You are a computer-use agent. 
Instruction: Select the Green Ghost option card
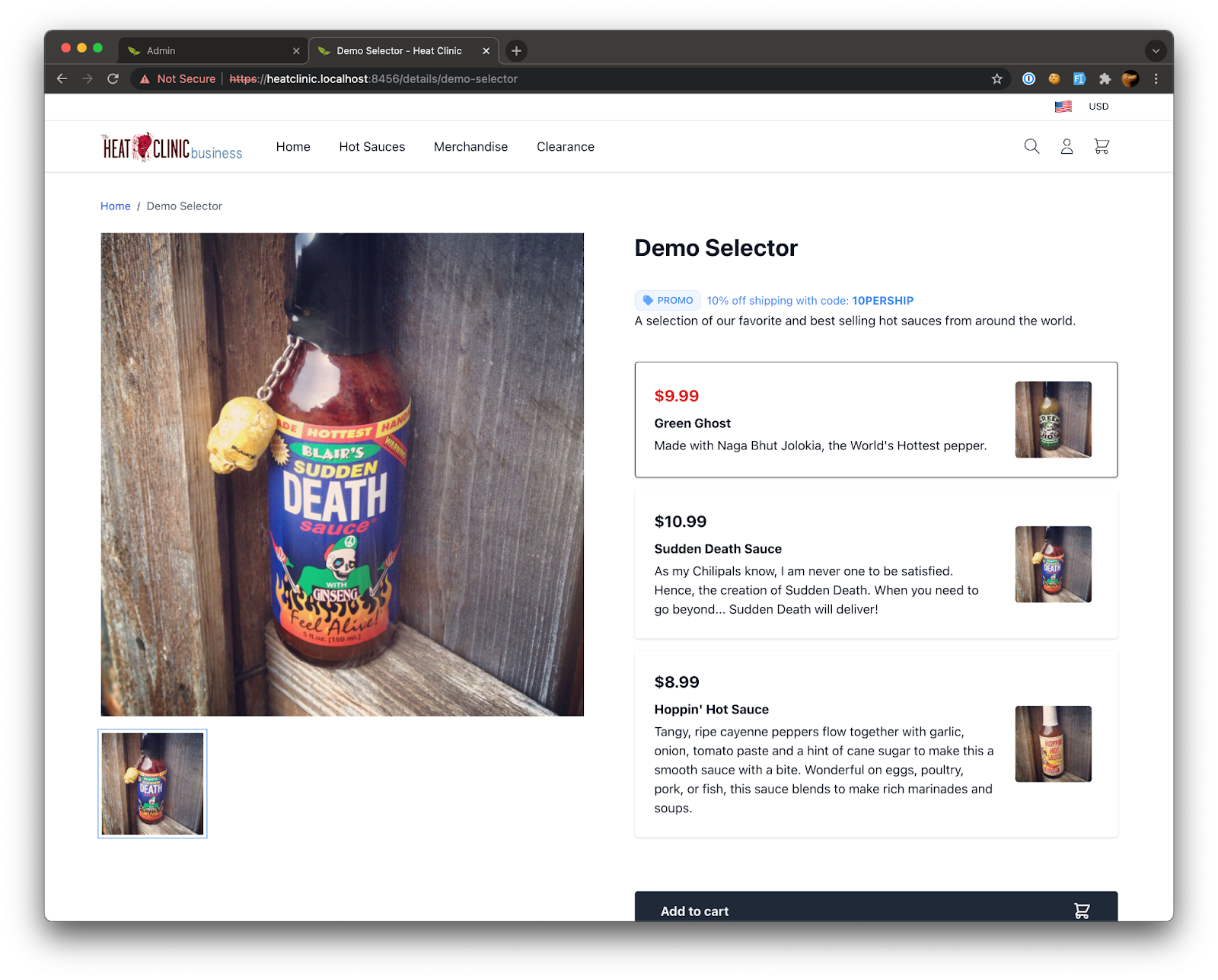coord(876,420)
